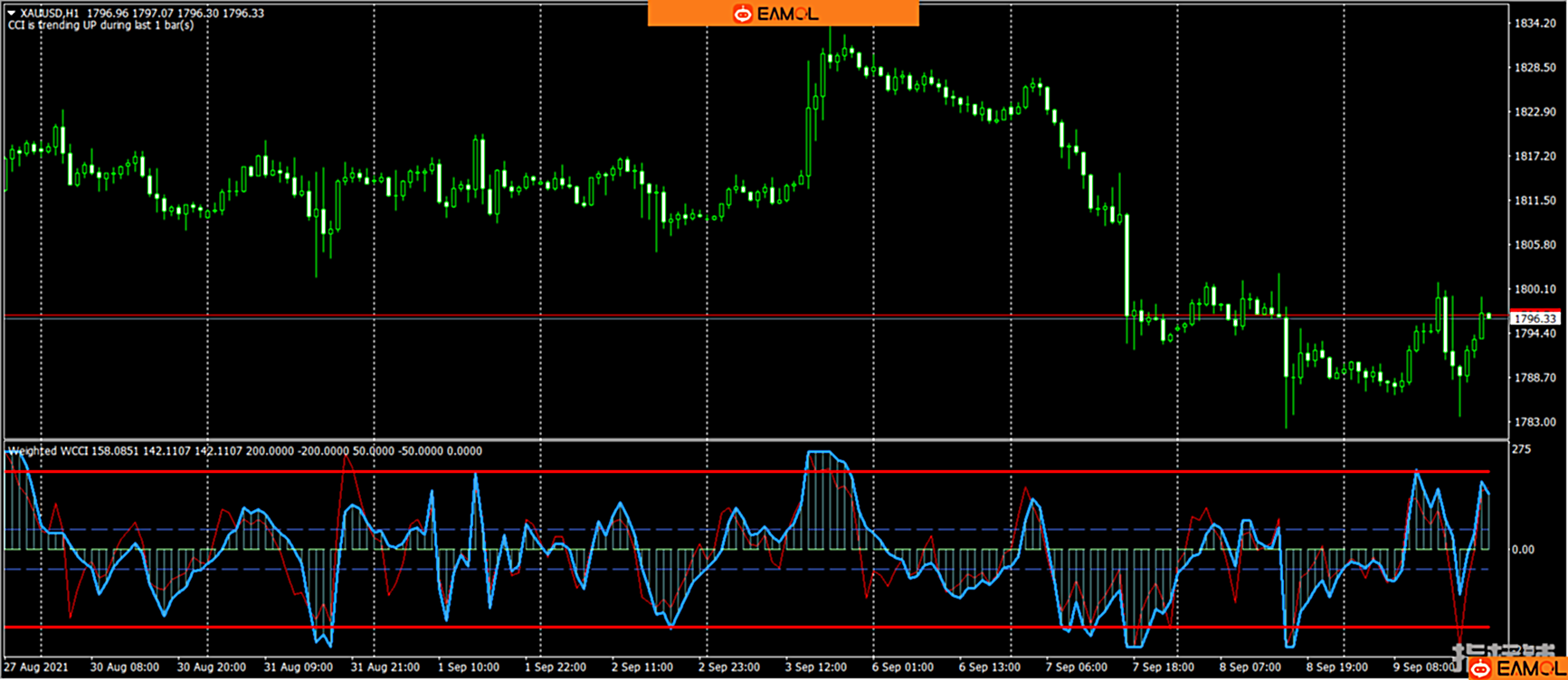Click the Weighted WCCI indicator label
This screenshot has width=1568, height=680.
coord(47,450)
